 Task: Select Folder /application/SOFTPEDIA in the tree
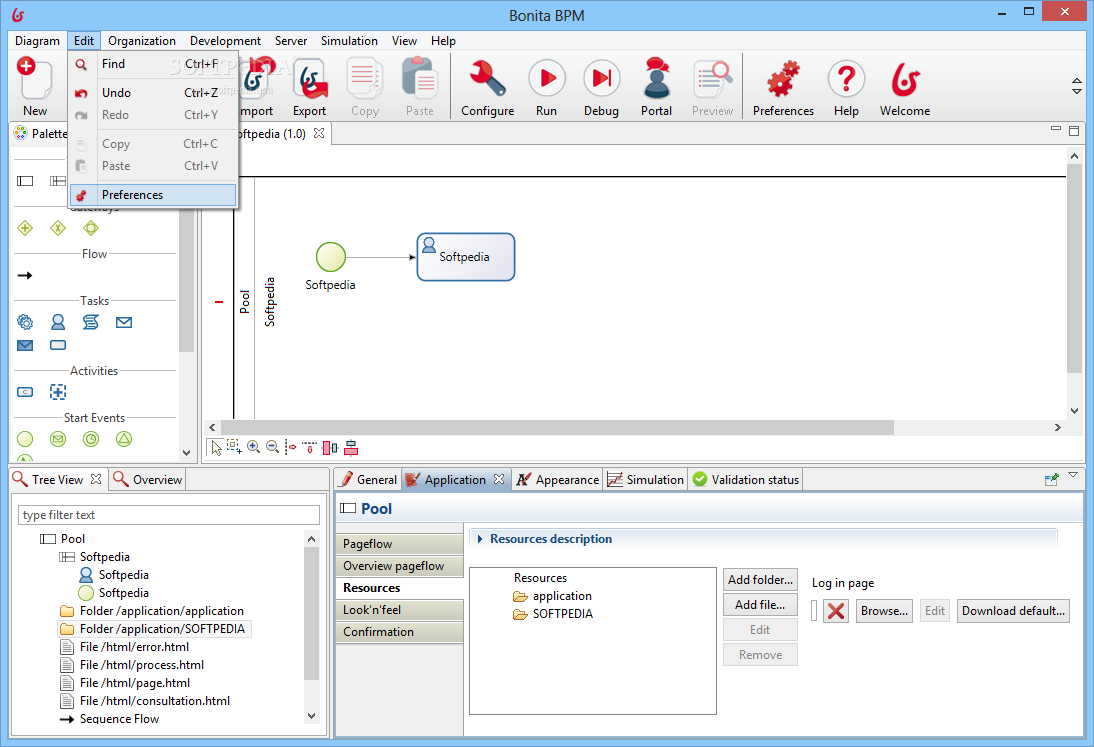[x=154, y=629]
